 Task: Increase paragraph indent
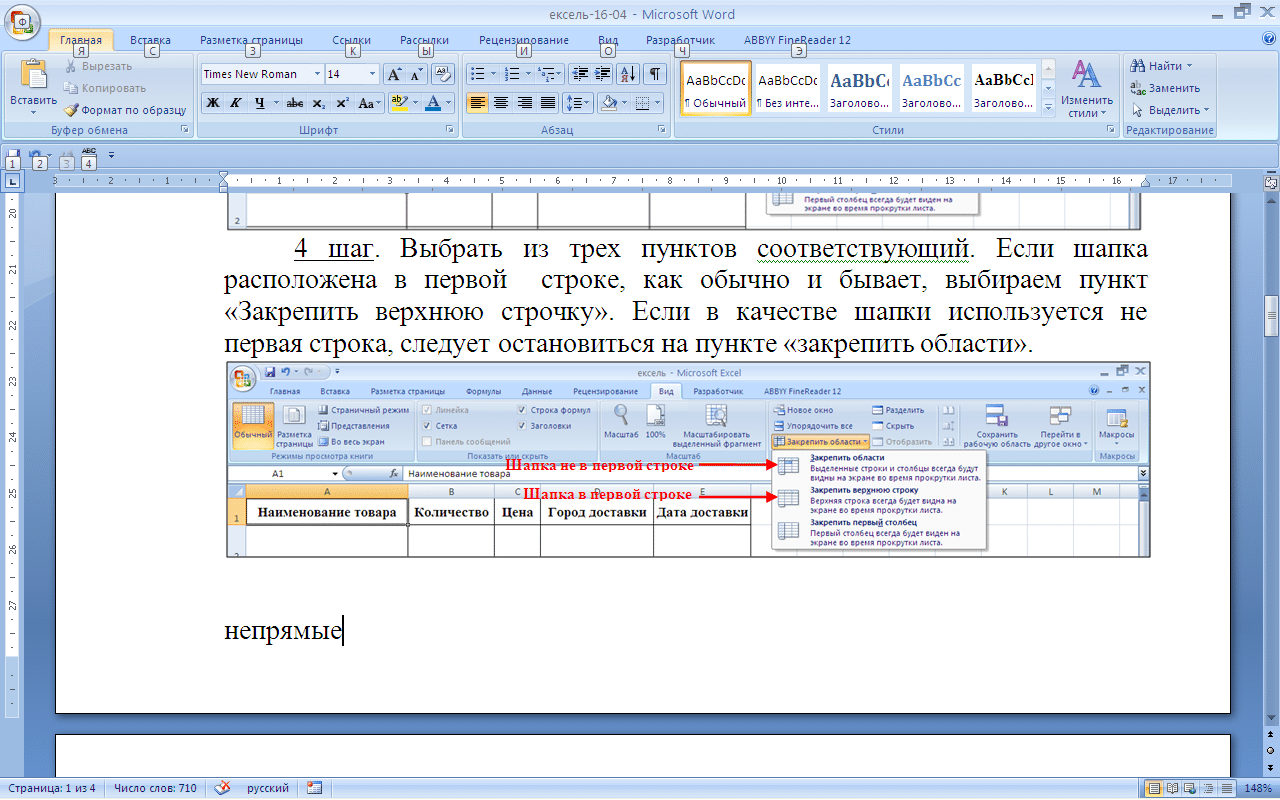tap(603, 74)
